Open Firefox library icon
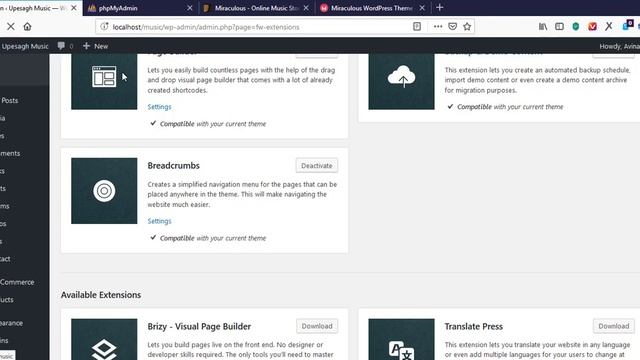The width and height of the screenshot is (640, 360). [x=543, y=27]
